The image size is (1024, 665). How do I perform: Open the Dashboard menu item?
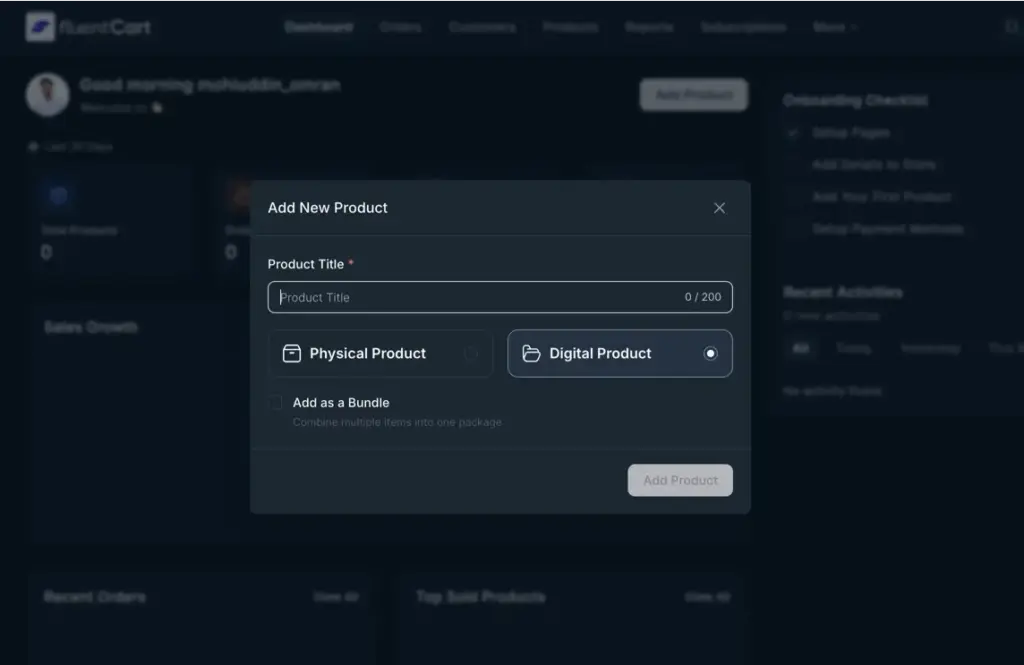tap(318, 27)
